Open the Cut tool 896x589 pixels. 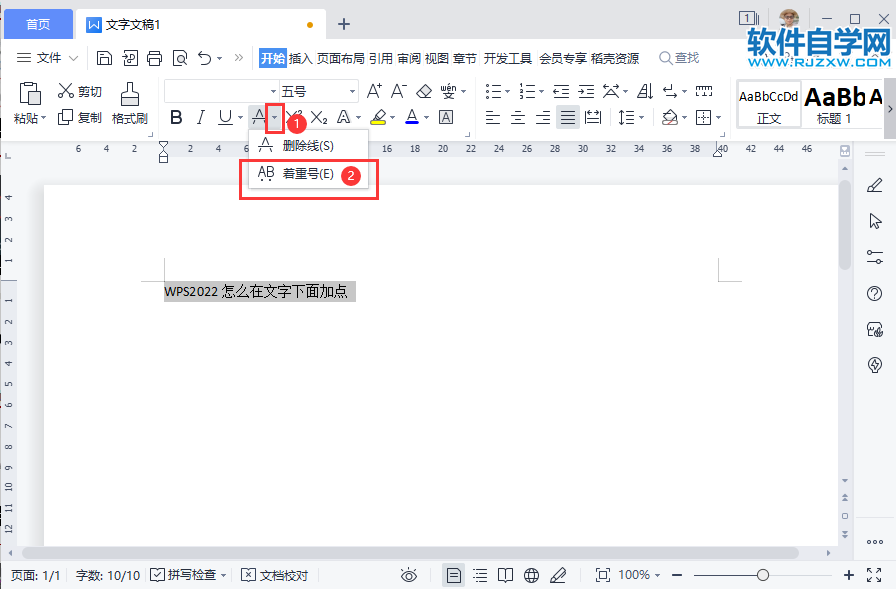78,90
